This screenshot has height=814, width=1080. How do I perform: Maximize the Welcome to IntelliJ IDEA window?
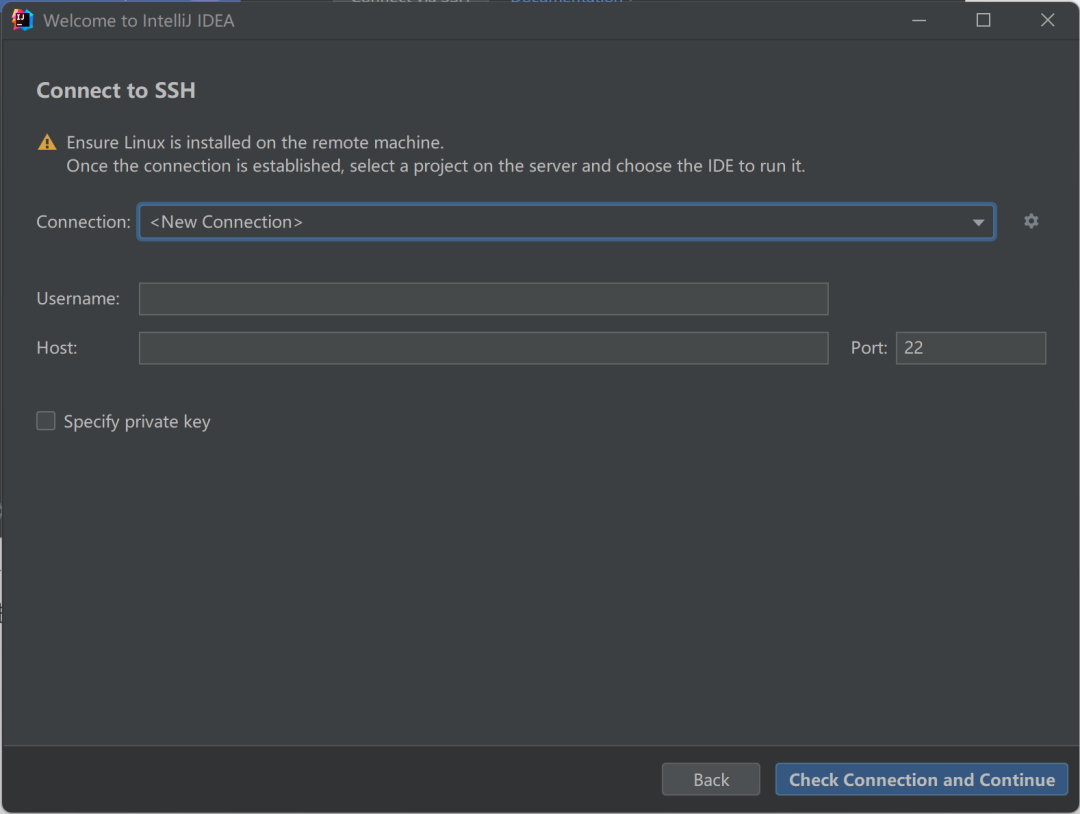pos(983,20)
